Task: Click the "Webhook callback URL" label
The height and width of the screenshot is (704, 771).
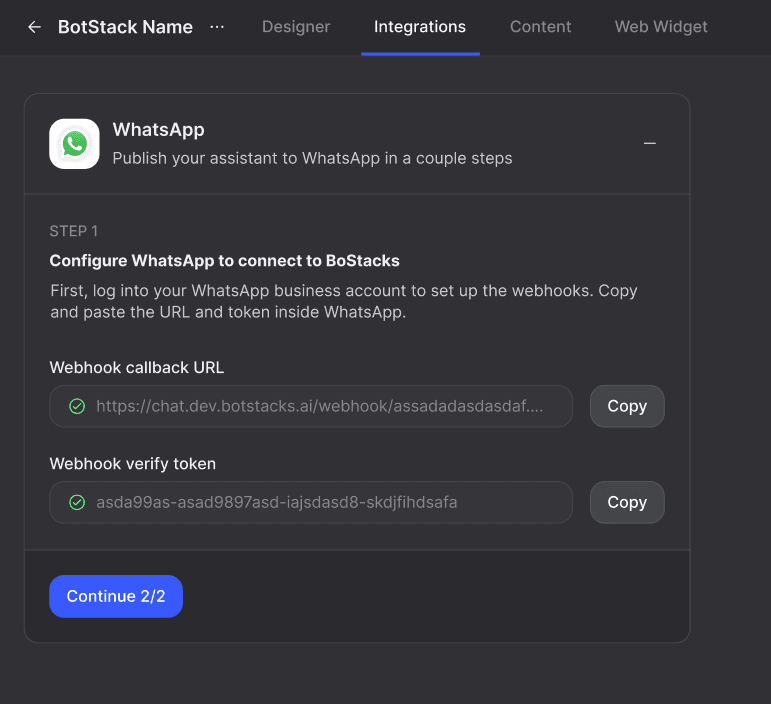Action: 137,368
